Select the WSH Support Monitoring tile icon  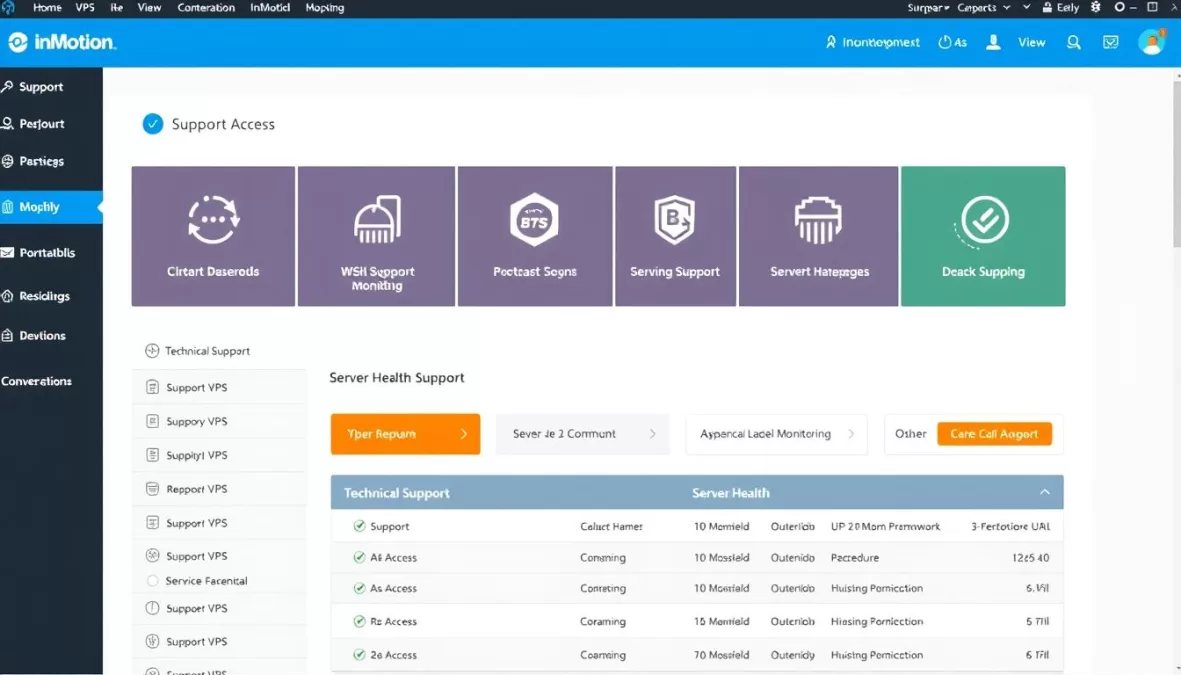tap(376, 220)
